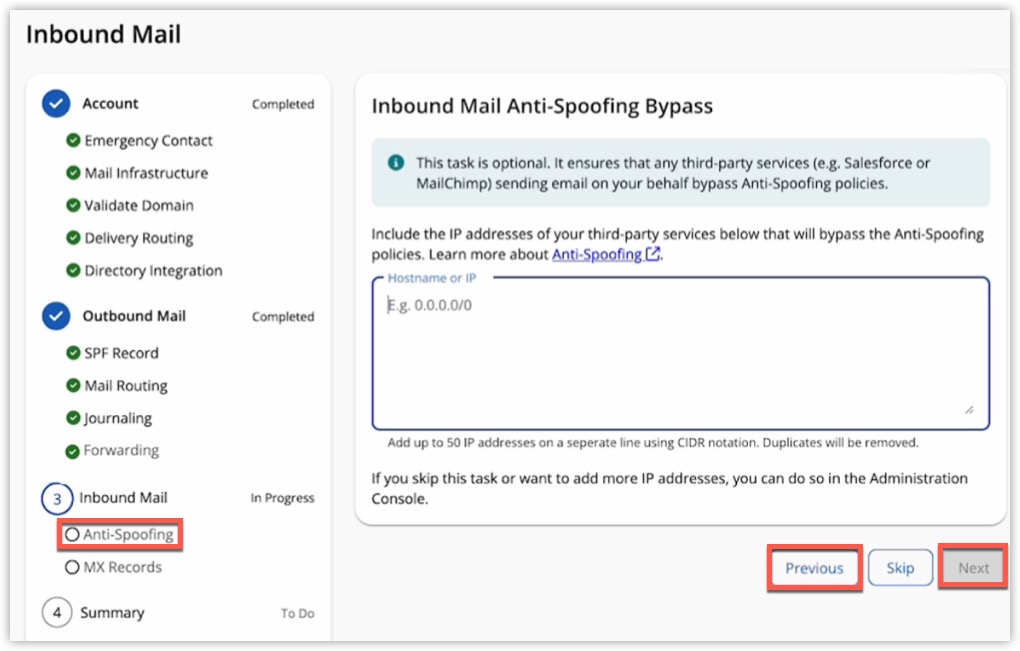Screen dimensions: 1020x651
Task: Click the Previous button
Action: tap(814, 567)
